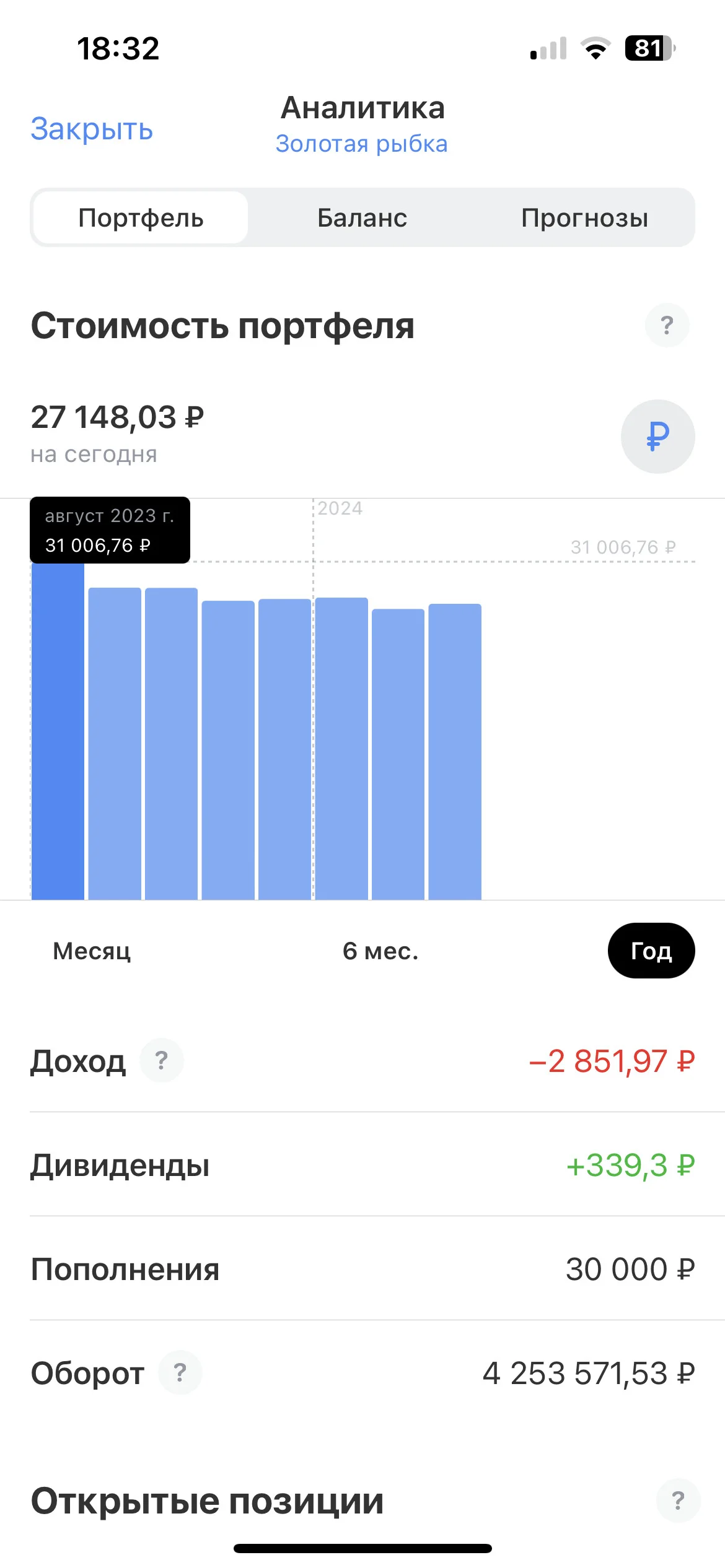The image size is (725, 1568).
Task: Close analytics via Закрыть
Action: 92,129
